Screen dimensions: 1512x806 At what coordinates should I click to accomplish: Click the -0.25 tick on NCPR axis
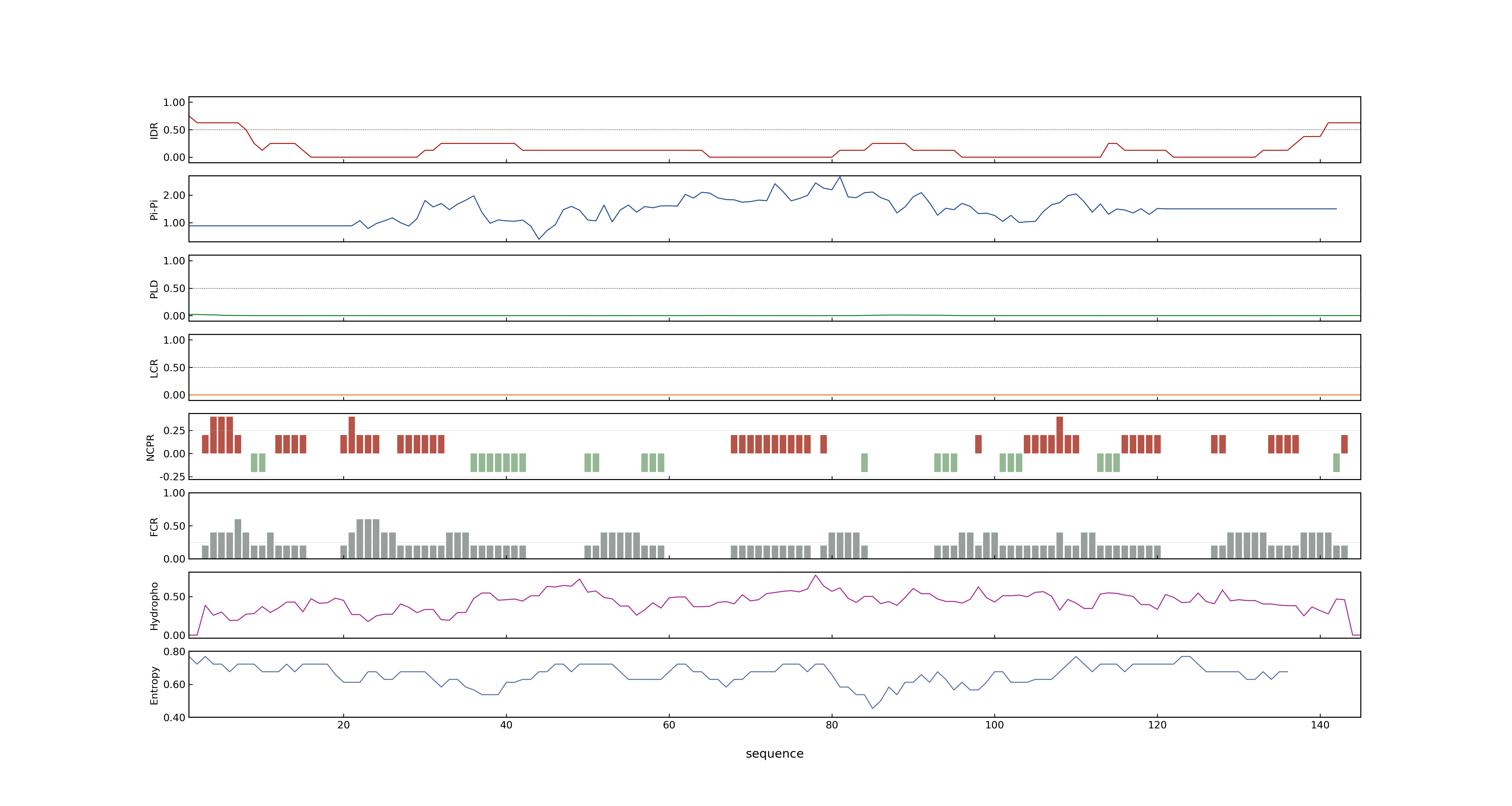[172, 476]
